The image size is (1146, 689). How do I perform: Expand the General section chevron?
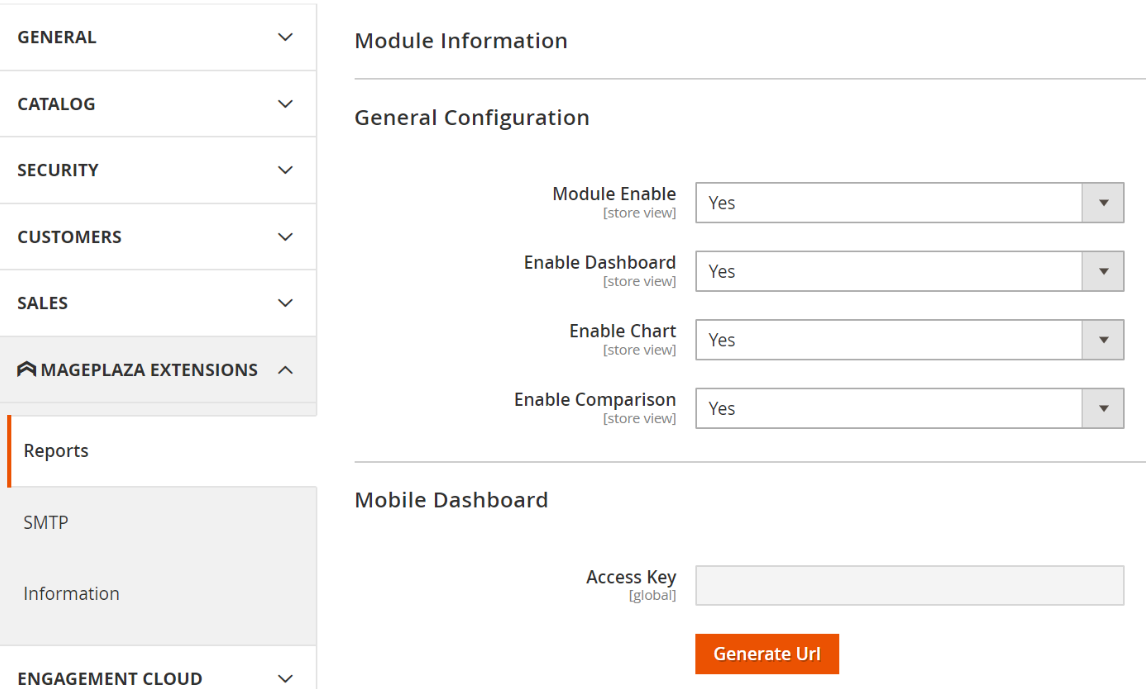[x=285, y=37]
